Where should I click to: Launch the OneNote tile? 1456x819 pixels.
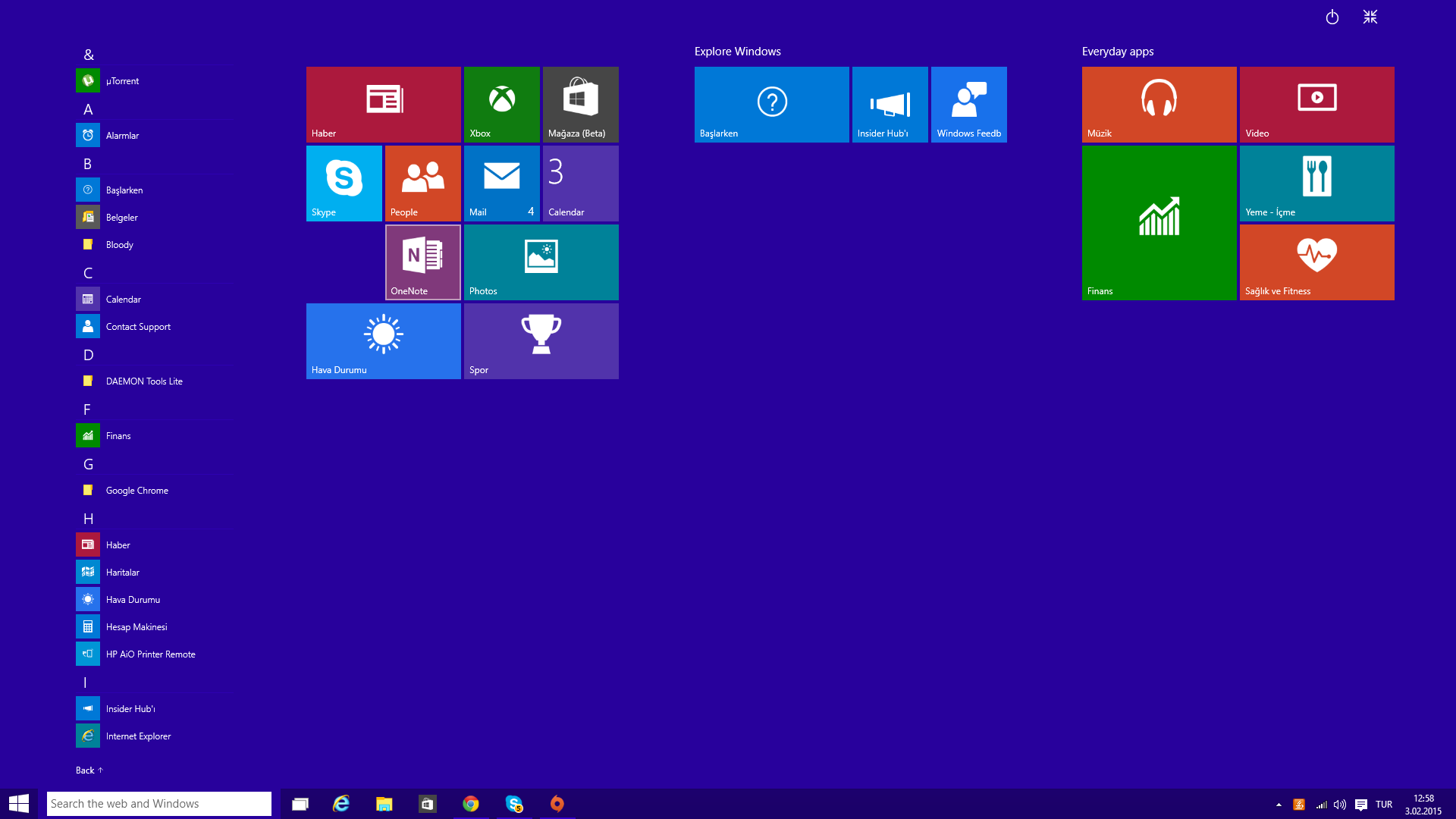pyautogui.click(x=423, y=262)
